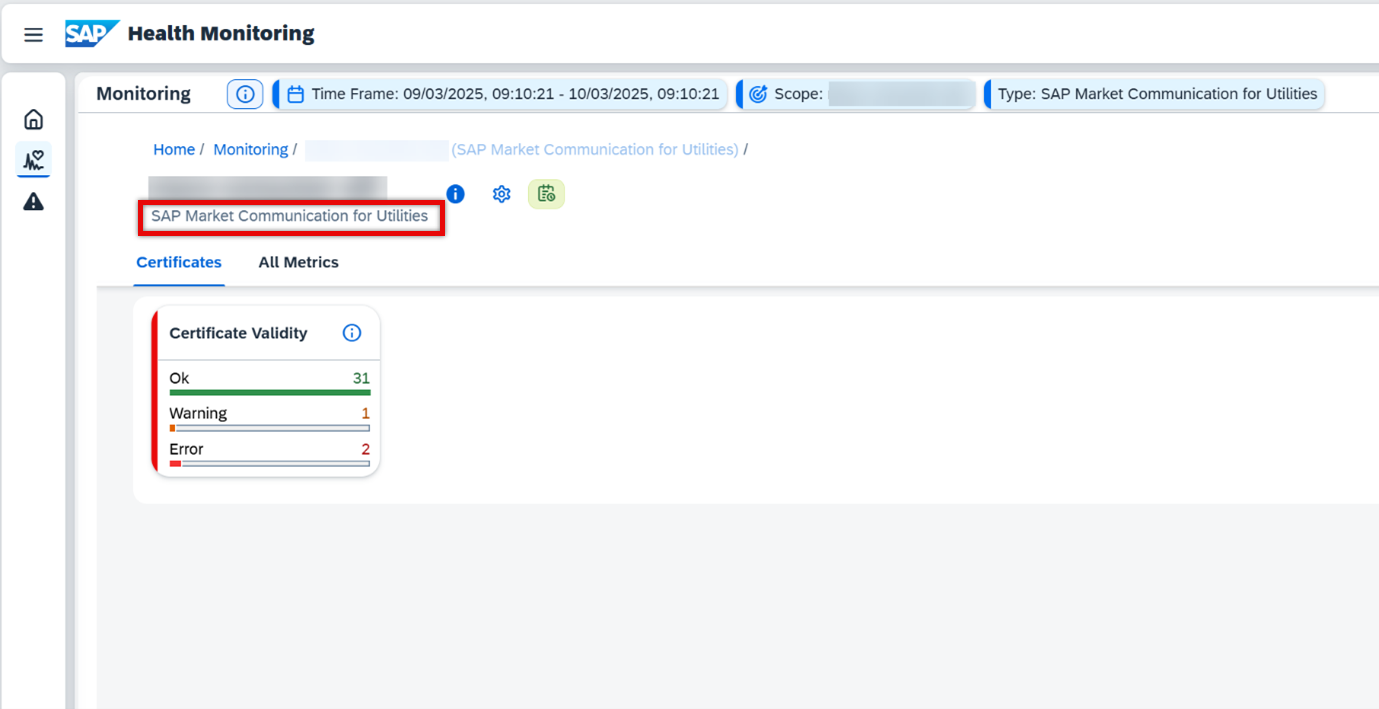Screen dimensions: 1379x709
Task: Open the hamburger navigation menu
Action: click(x=33, y=35)
